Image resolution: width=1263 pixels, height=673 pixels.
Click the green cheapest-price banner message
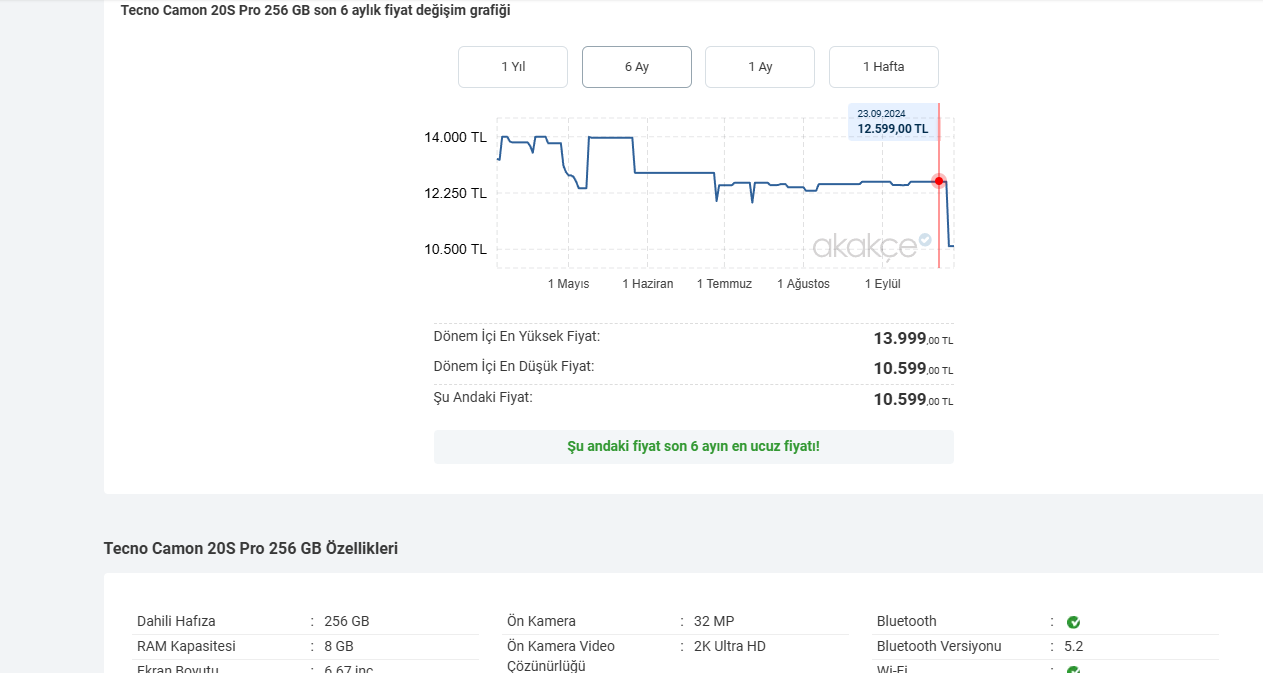(693, 446)
